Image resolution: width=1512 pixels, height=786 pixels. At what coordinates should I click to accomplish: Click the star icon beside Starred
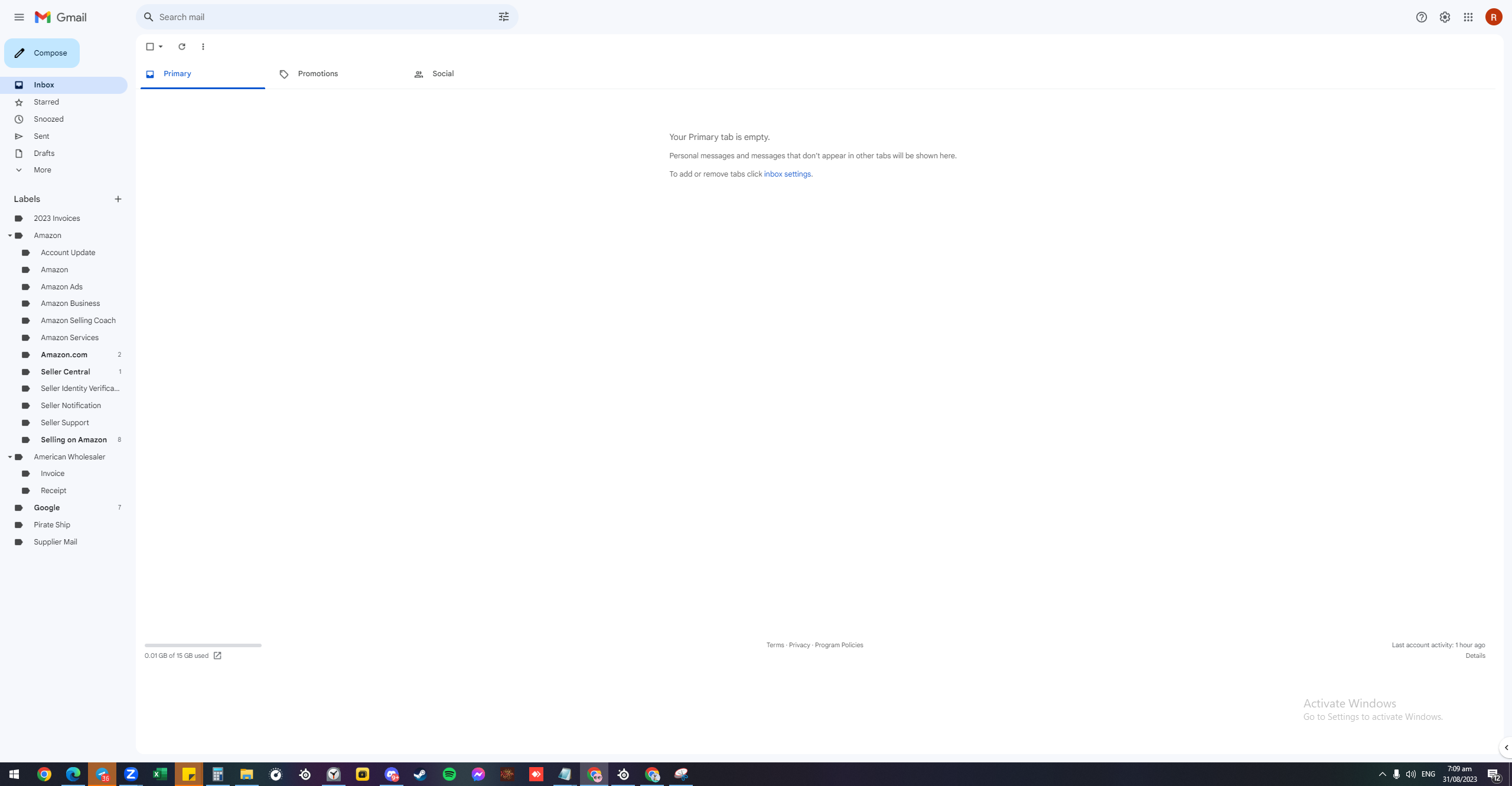[19, 102]
